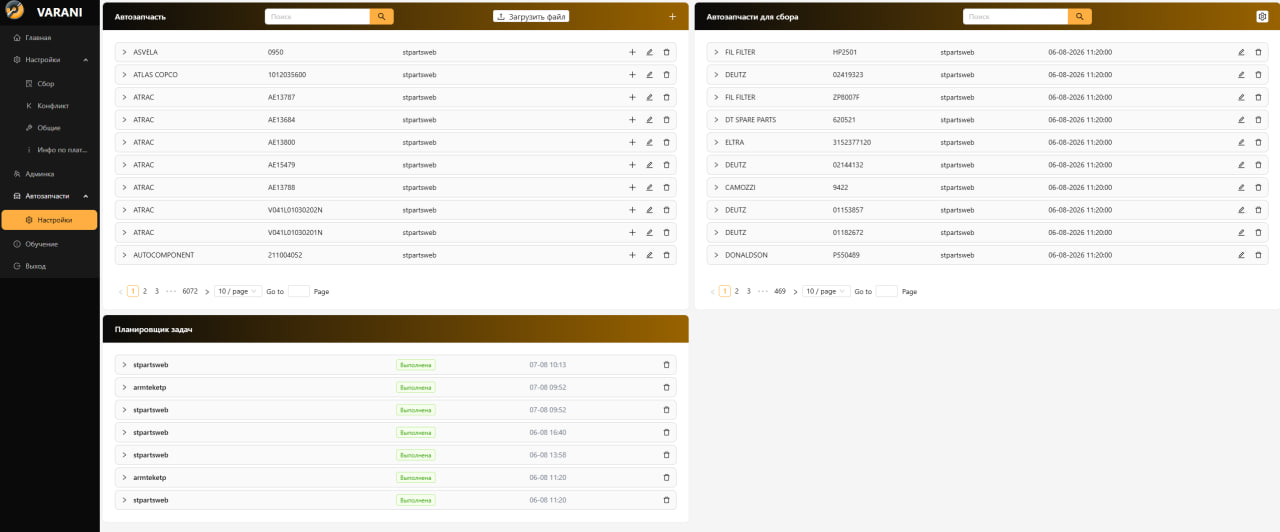
Task: Add the AUTOCOMPONENT 211004052 part
Action: 632,255
